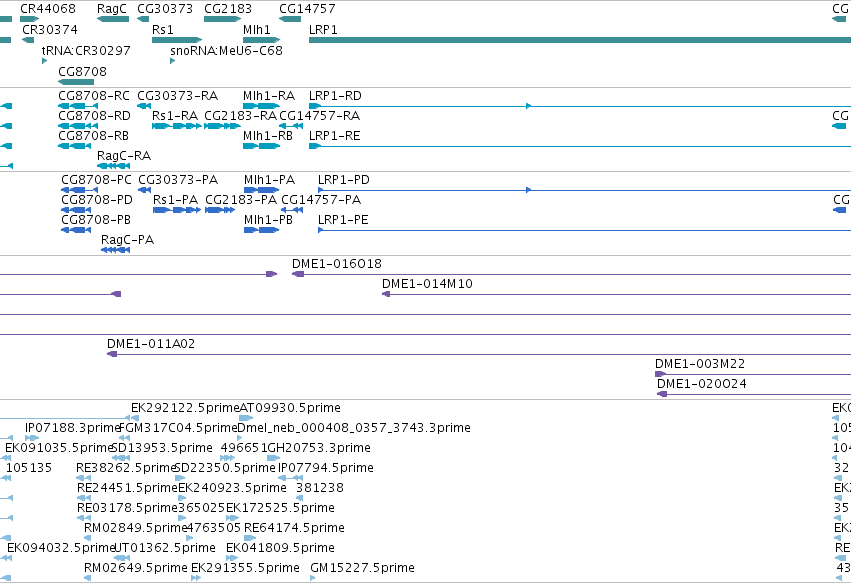Click the RagC-PA protein glyph
This screenshot has width=851, height=583.
coord(116,250)
